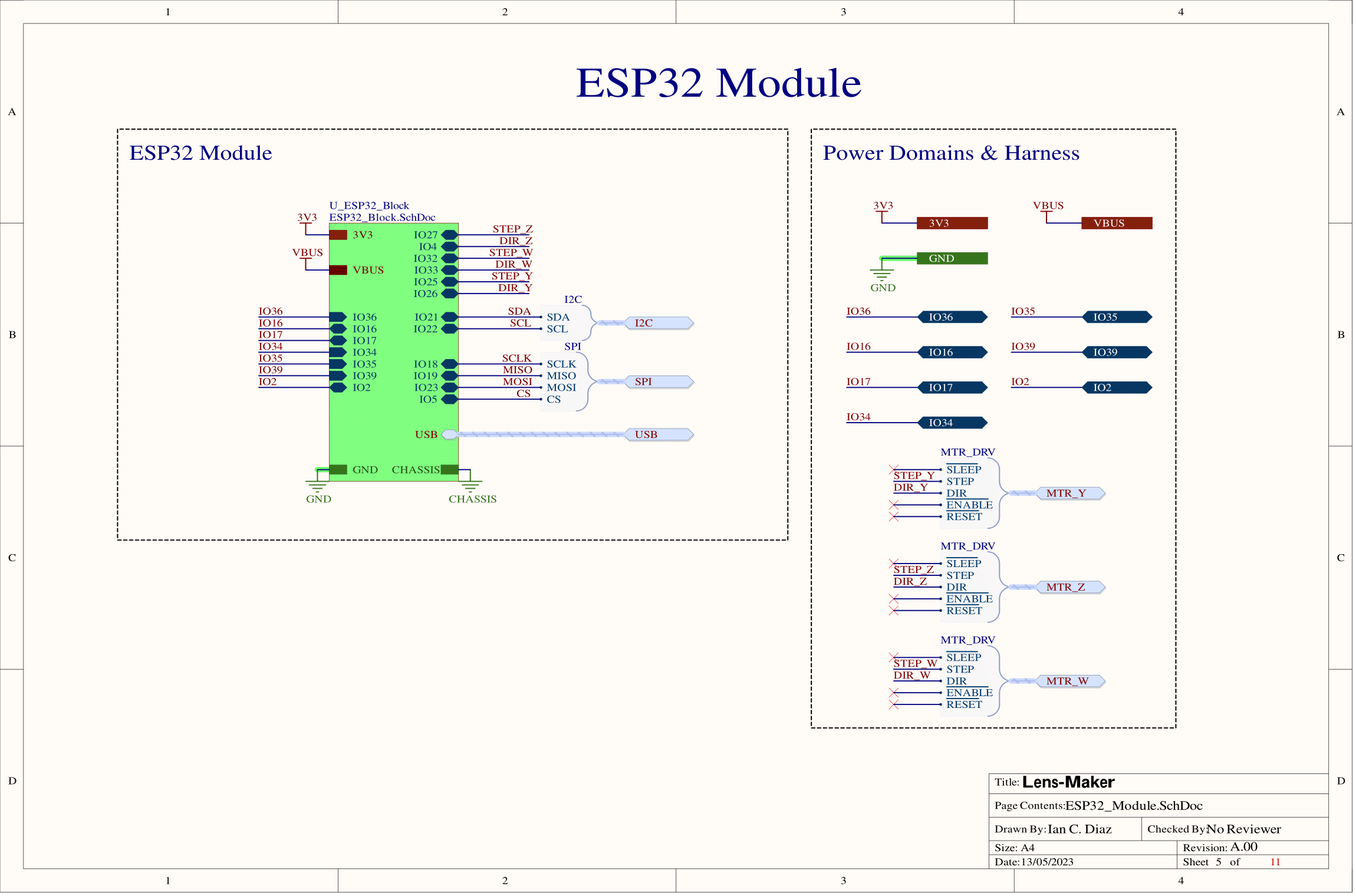1356x896 pixels.
Task: Click the ESP32_Block.SchDoc sheet symbol filename
Action: (x=382, y=218)
